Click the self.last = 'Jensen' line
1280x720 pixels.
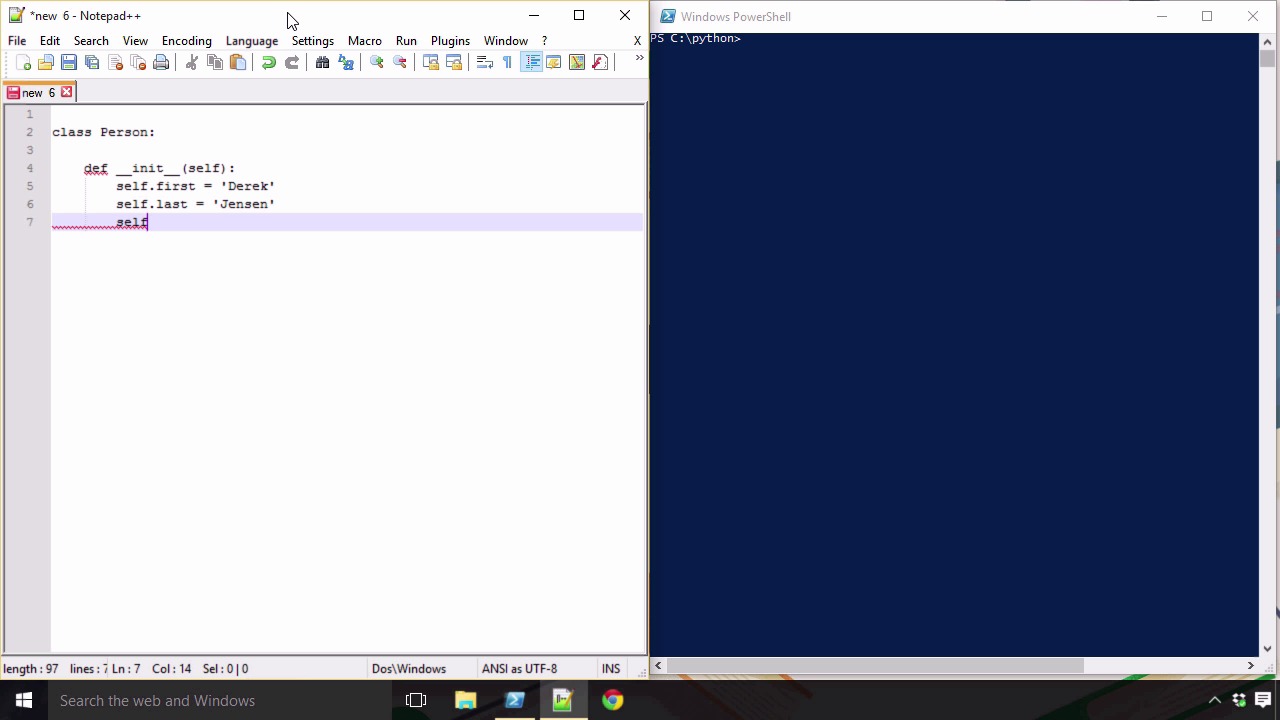(195, 204)
